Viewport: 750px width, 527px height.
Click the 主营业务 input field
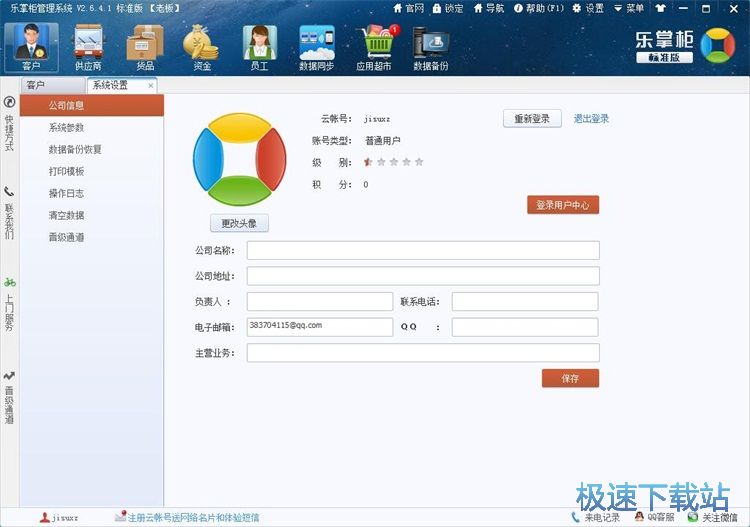423,353
